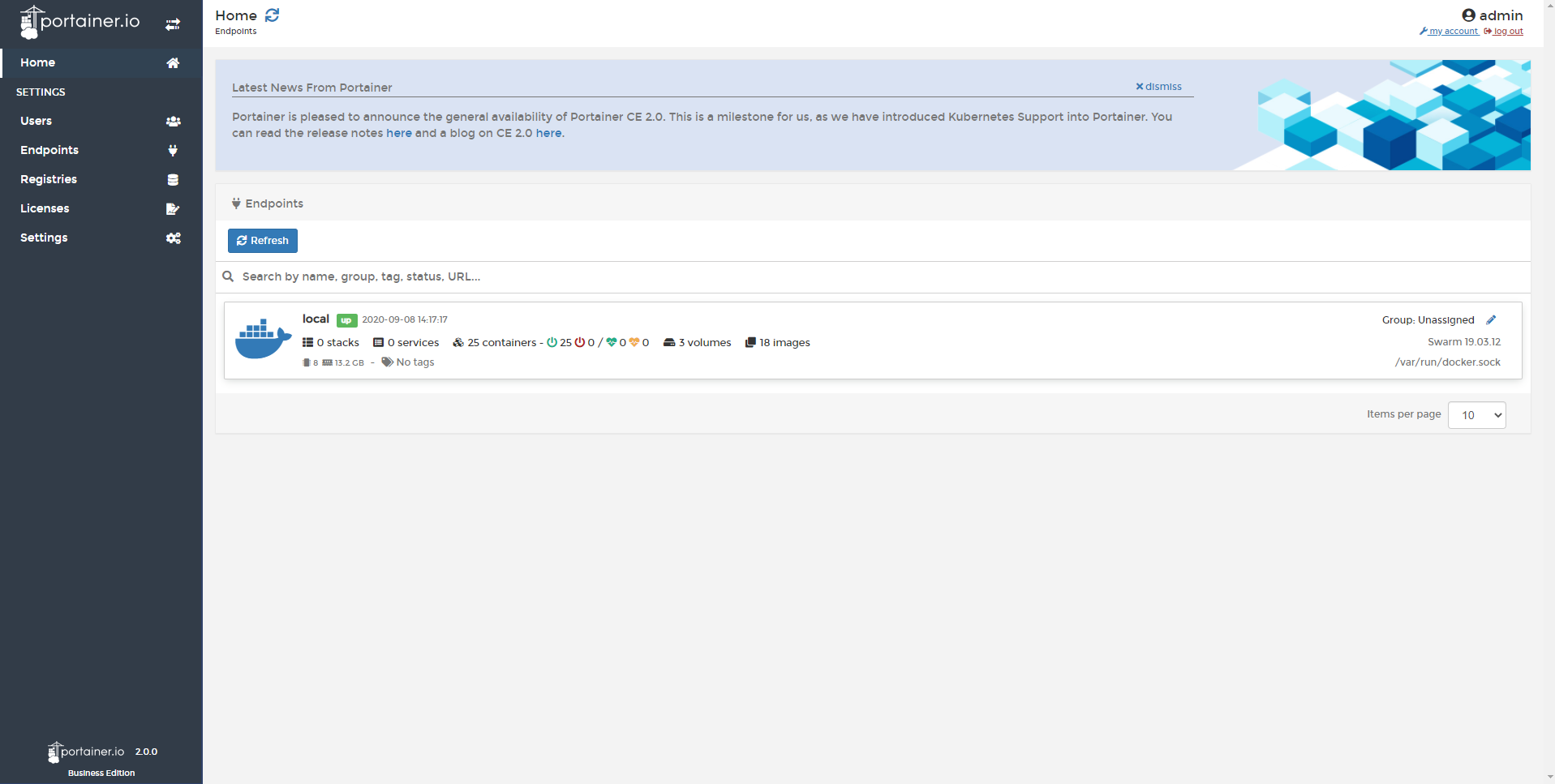
Task: Click the house icon in Home row
Action: [x=173, y=63]
